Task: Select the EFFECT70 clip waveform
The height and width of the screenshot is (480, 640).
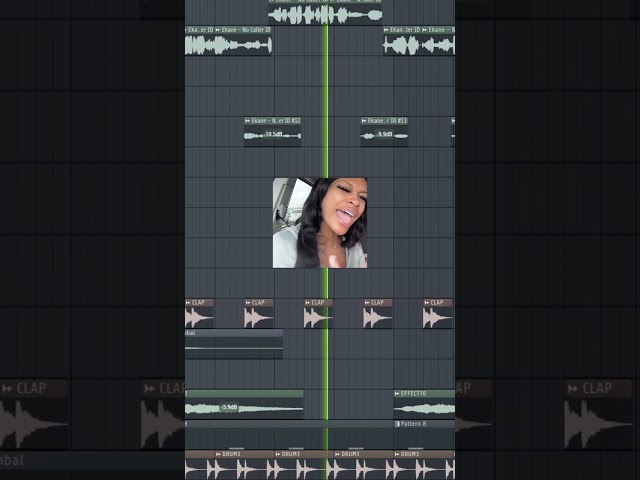Action: [x=424, y=408]
